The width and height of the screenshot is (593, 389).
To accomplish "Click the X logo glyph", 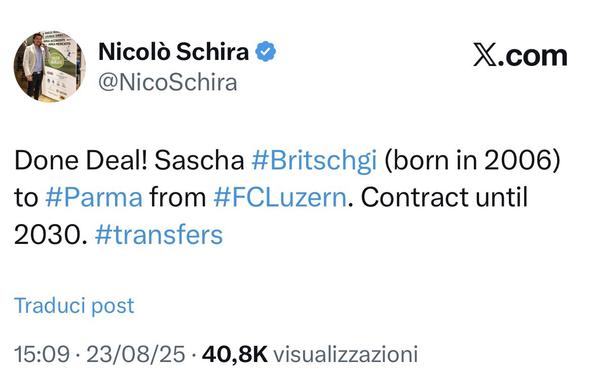I will pyautogui.click(x=485, y=56).
